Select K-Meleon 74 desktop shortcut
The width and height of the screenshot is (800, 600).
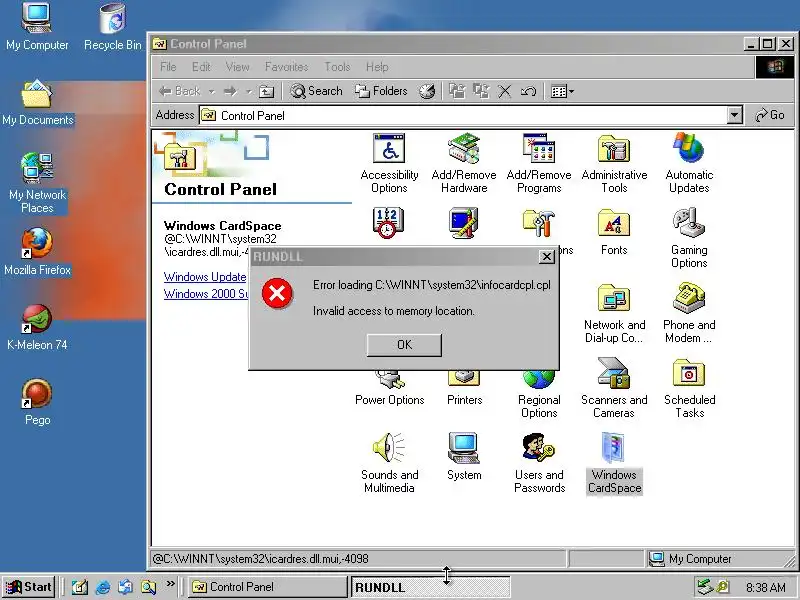[x=37, y=327]
